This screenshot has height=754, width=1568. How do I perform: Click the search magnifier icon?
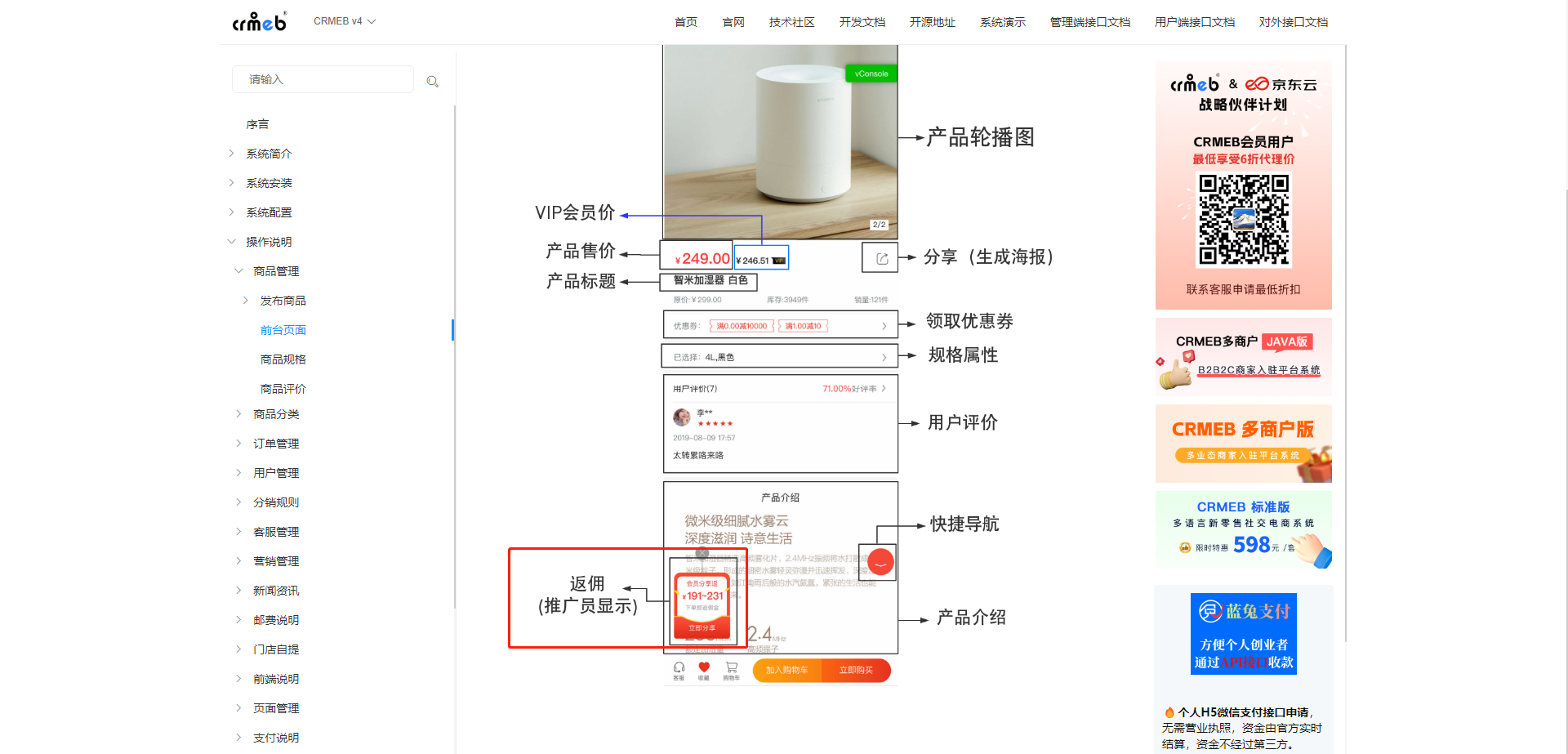coord(433,82)
